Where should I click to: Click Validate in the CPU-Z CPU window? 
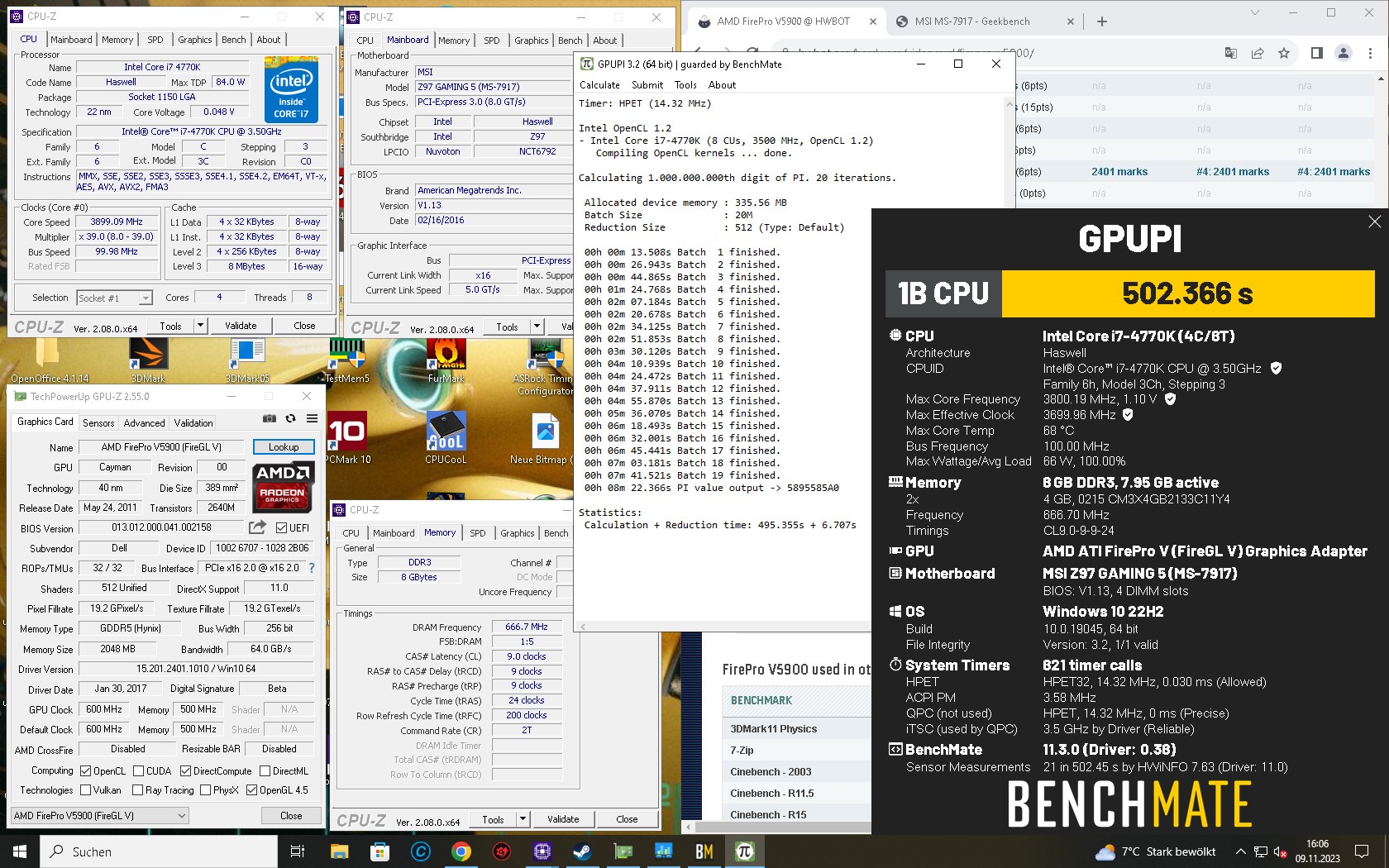[x=241, y=326]
